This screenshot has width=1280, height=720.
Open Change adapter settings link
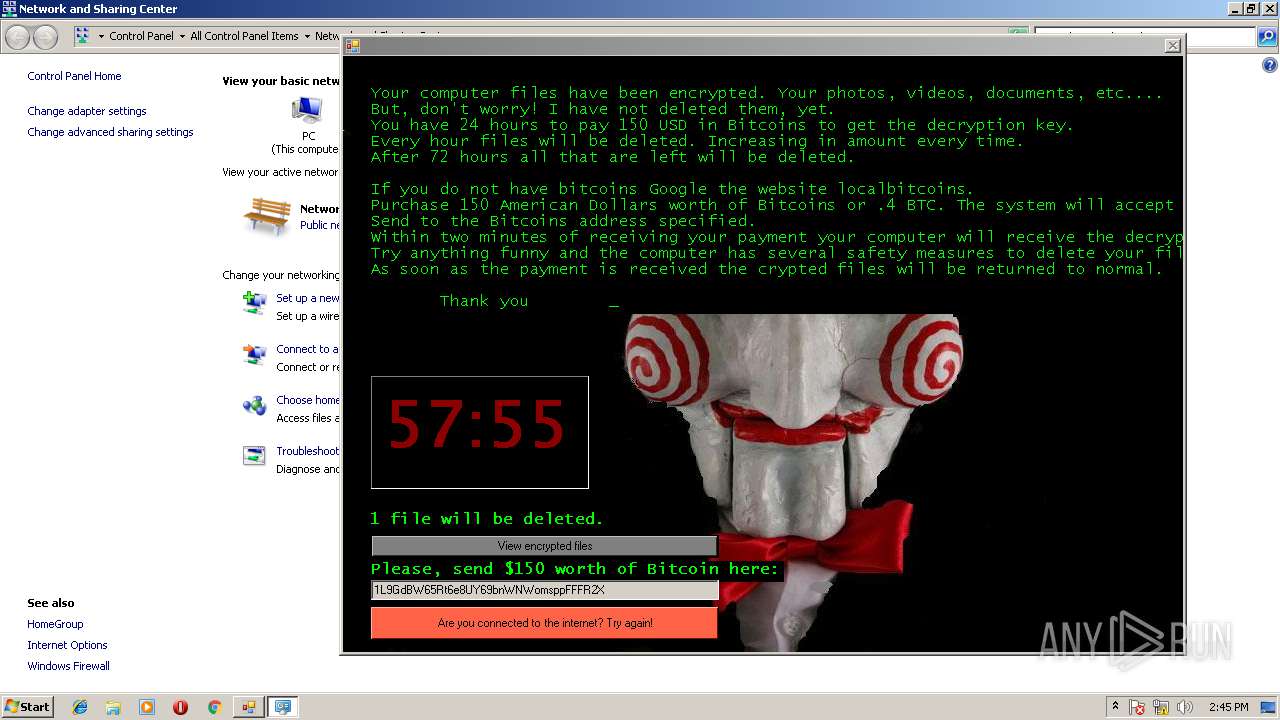(x=87, y=111)
